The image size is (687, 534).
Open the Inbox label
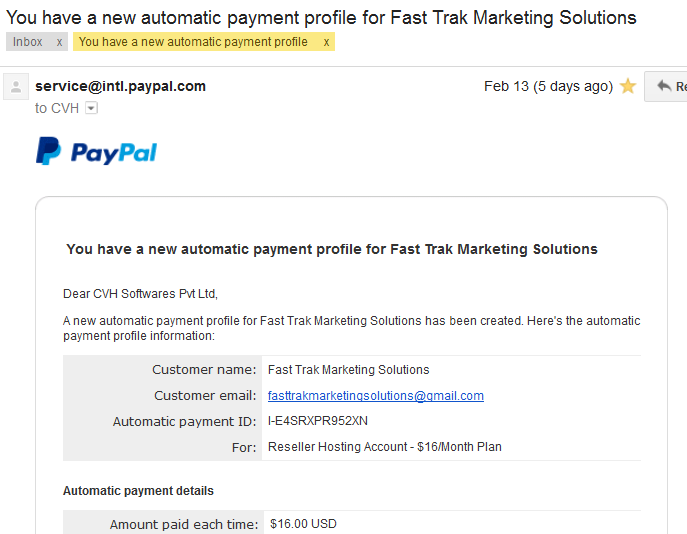28,42
